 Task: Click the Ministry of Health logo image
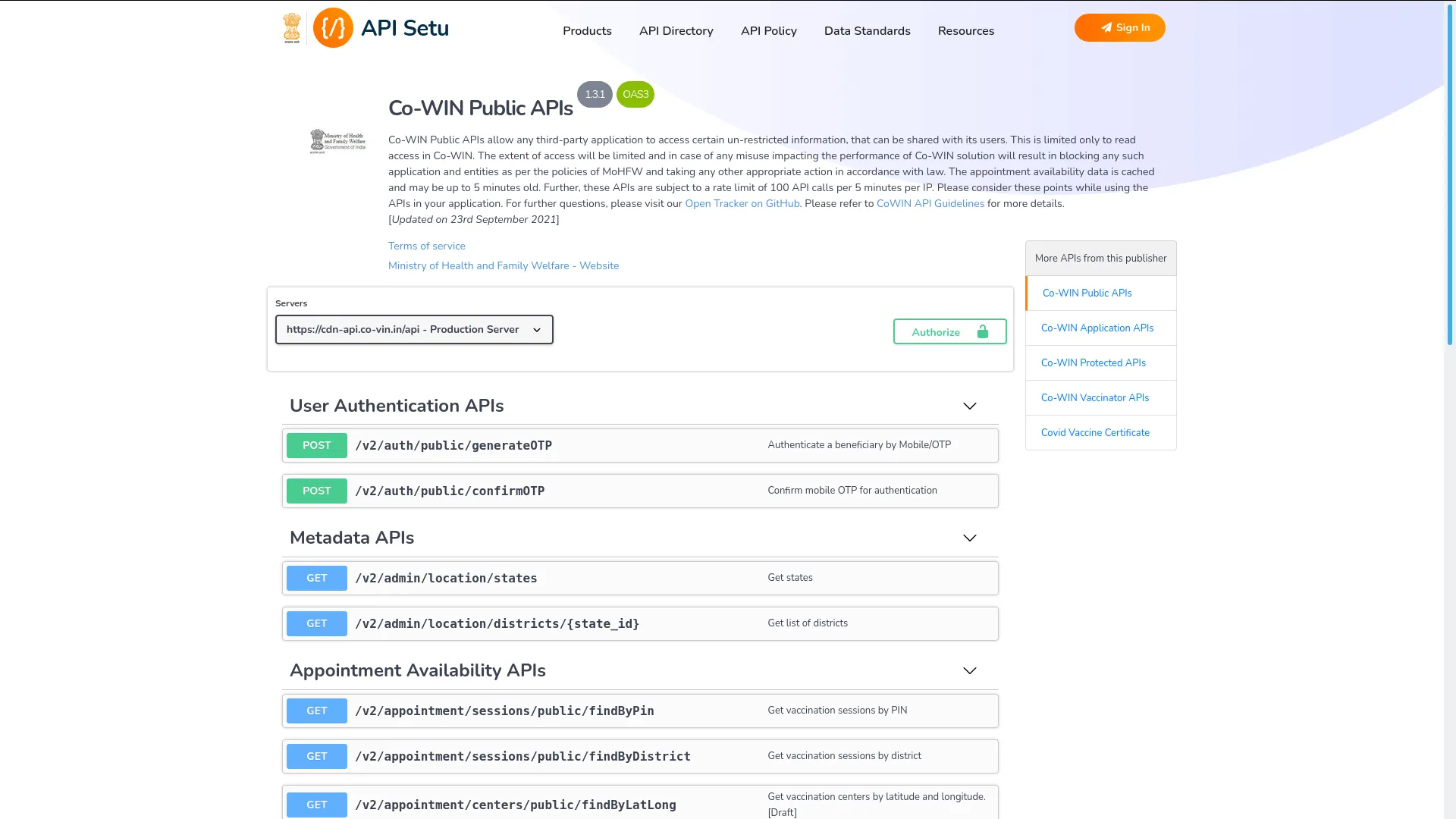coord(337,141)
